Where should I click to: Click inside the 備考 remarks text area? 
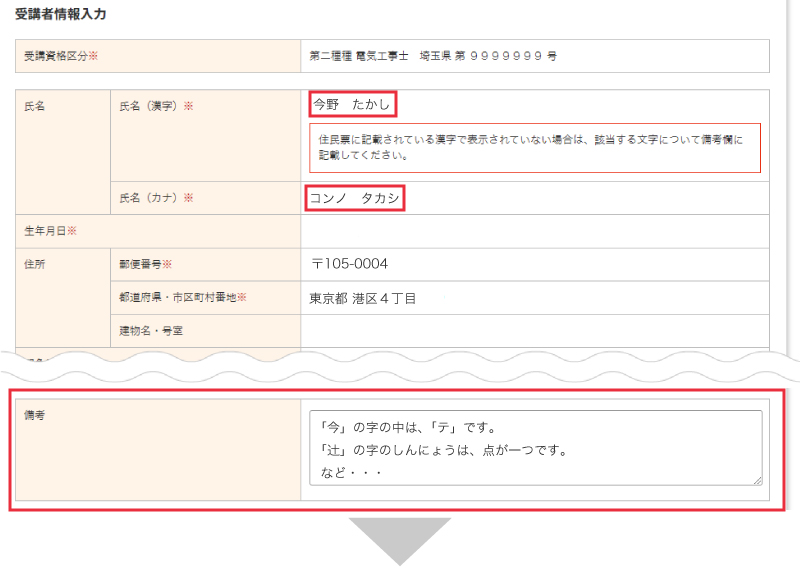(x=535, y=447)
